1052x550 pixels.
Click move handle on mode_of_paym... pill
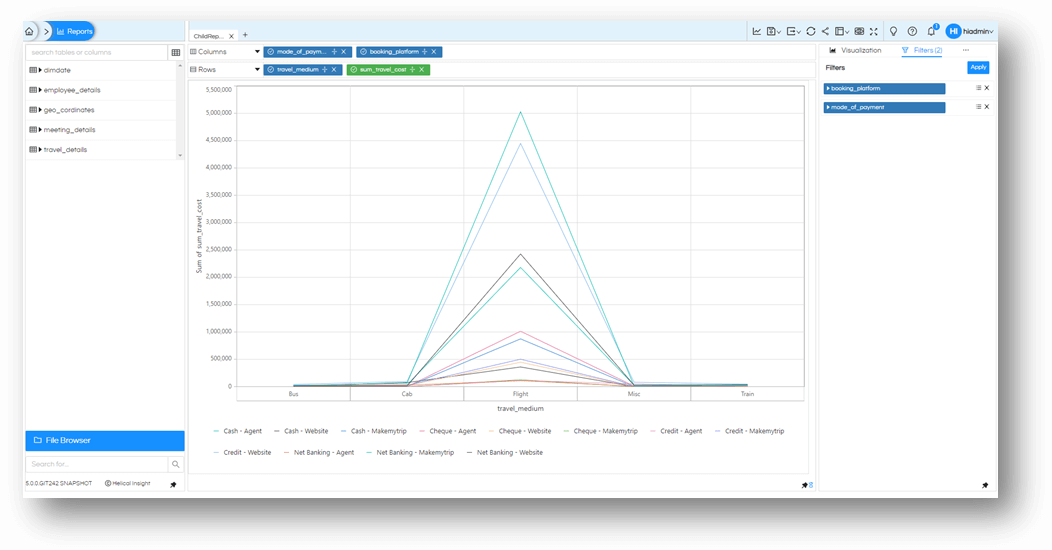(334, 52)
